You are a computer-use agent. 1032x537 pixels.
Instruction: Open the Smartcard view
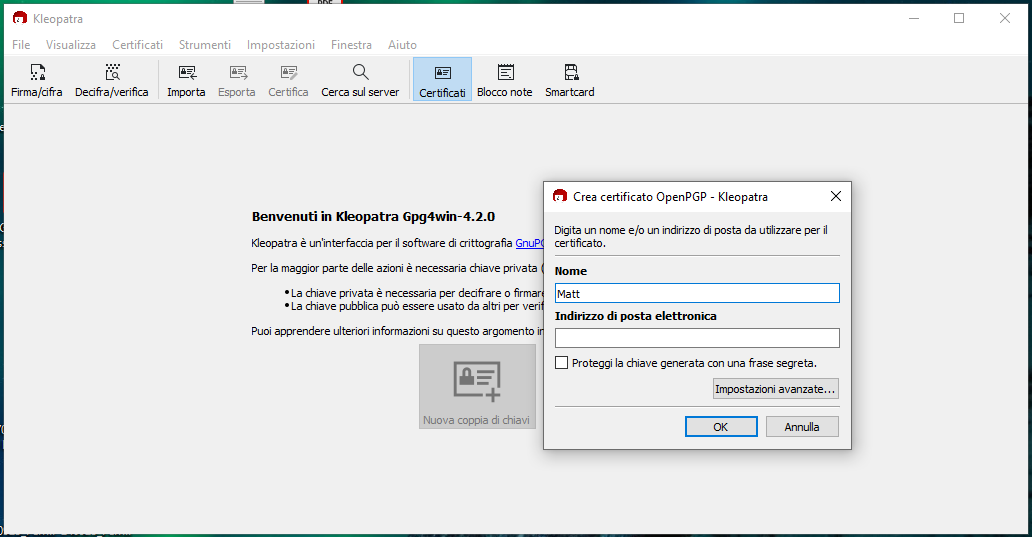[x=570, y=80]
